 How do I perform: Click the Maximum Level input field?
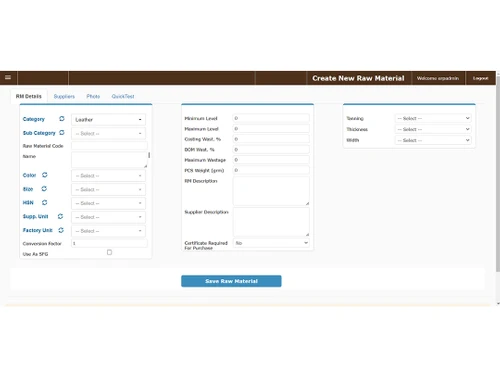pos(271,128)
